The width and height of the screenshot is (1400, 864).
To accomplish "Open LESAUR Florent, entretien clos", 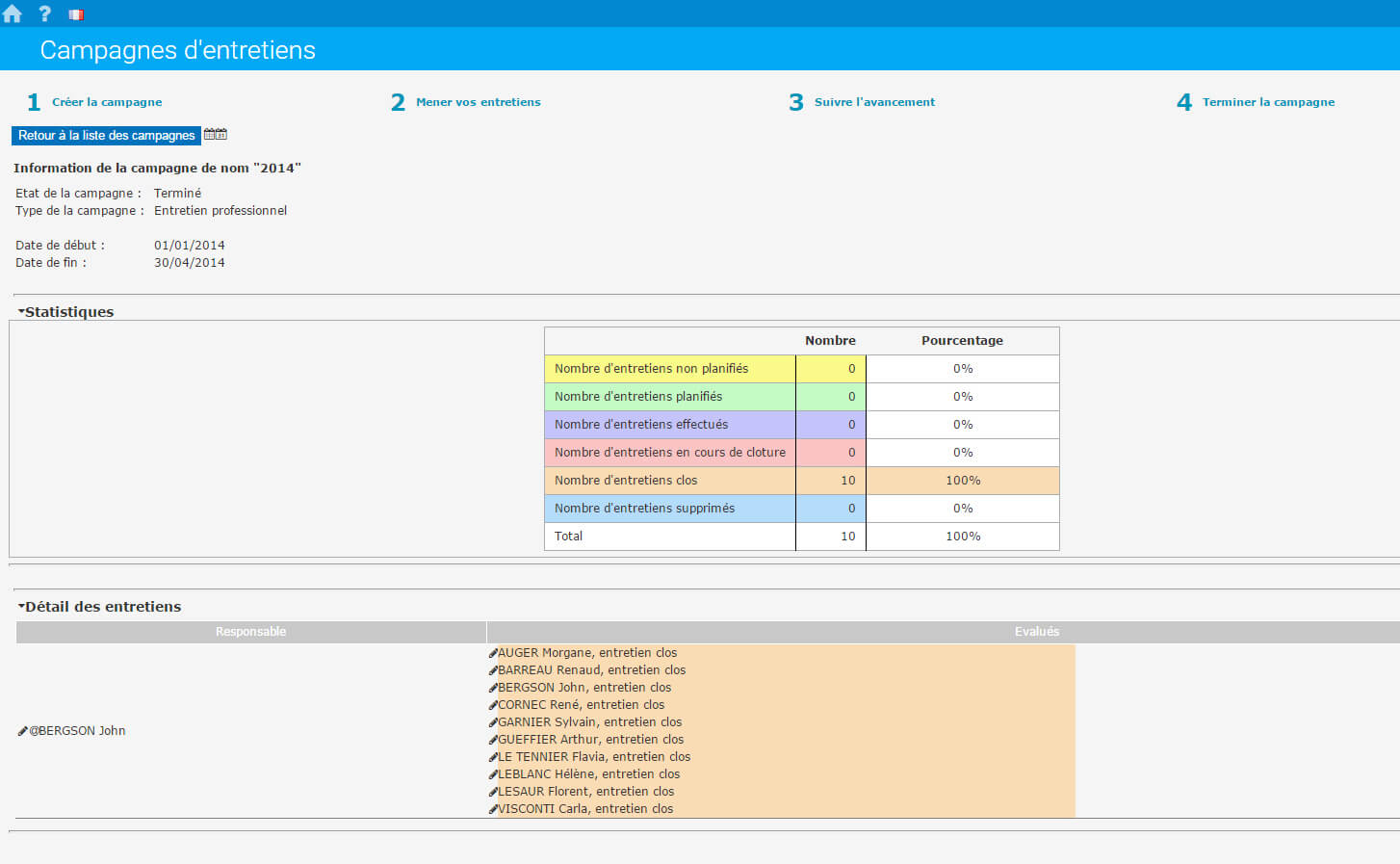I will click(x=586, y=792).
